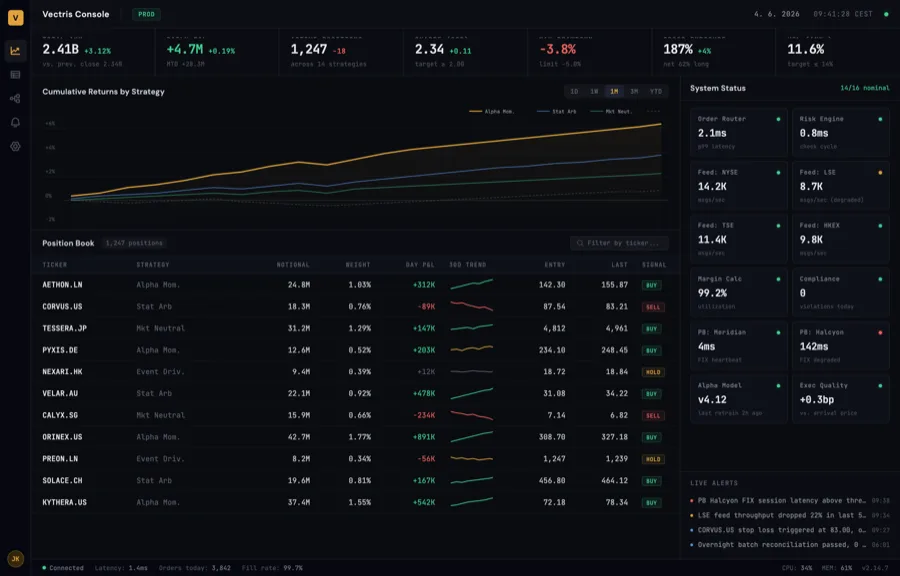The height and width of the screenshot is (576, 900).
Task: Open the Compliance status card
Action: tap(841, 293)
